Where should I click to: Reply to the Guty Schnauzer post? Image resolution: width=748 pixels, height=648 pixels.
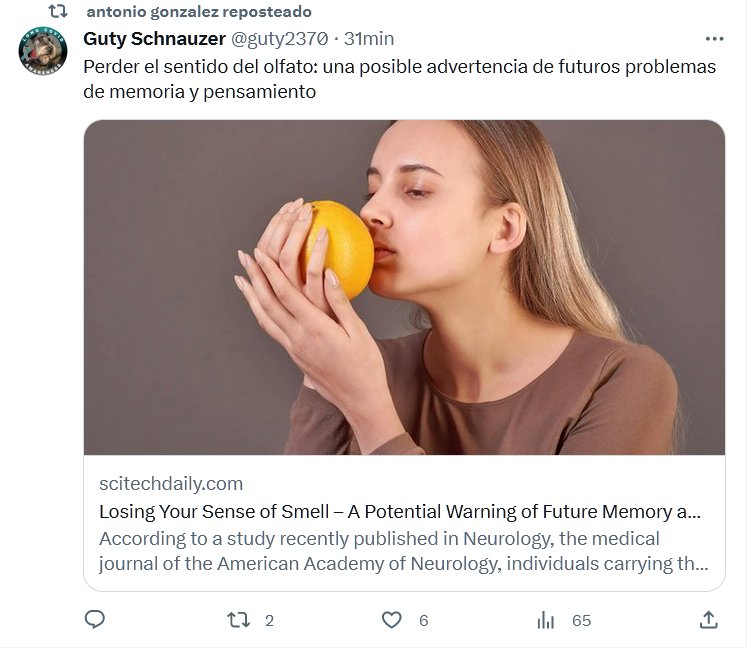click(x=95, y=620)
